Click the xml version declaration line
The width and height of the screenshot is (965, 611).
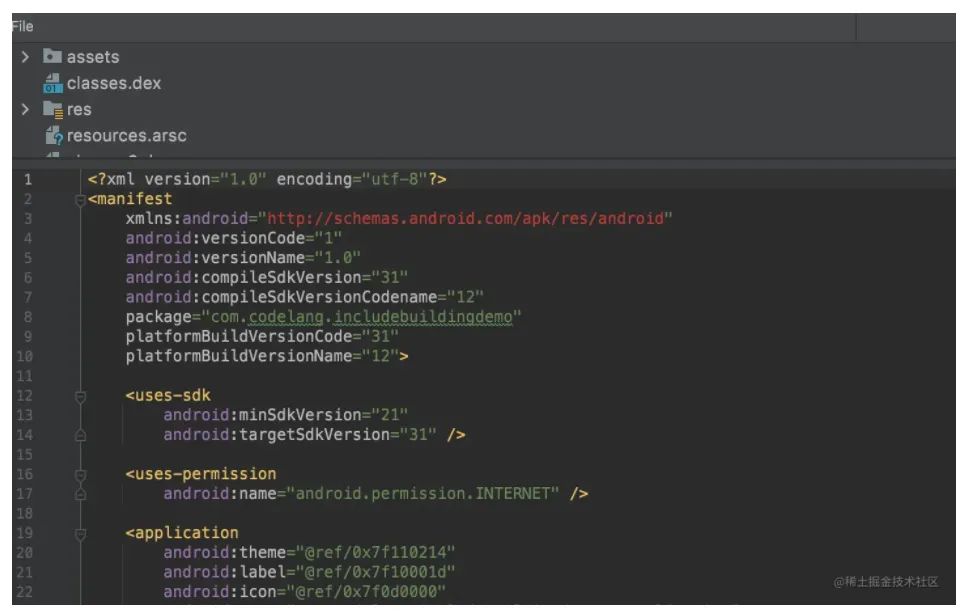(x=267, y=179)
